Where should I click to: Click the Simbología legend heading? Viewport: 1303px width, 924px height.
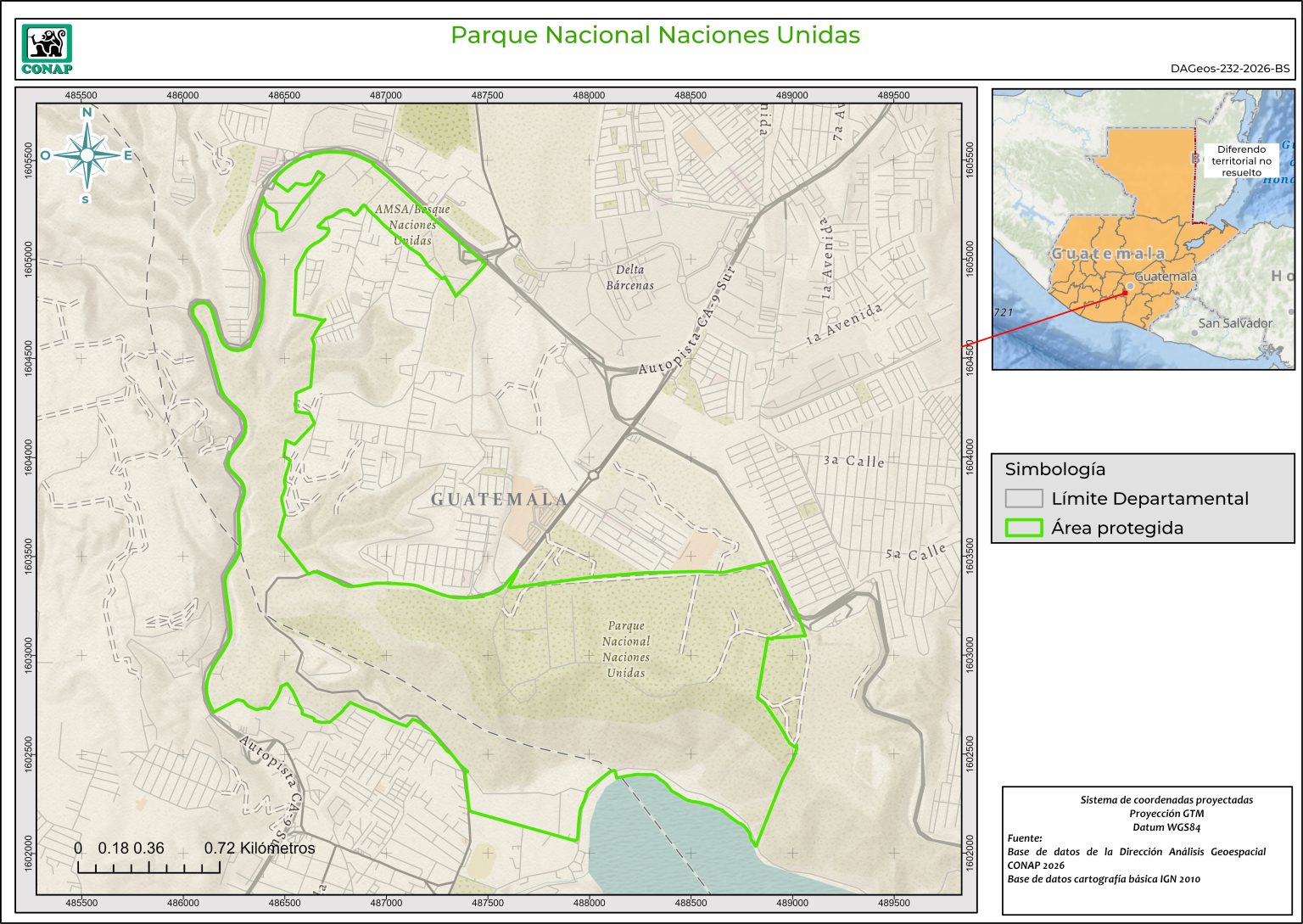(x=1054, y=469)
